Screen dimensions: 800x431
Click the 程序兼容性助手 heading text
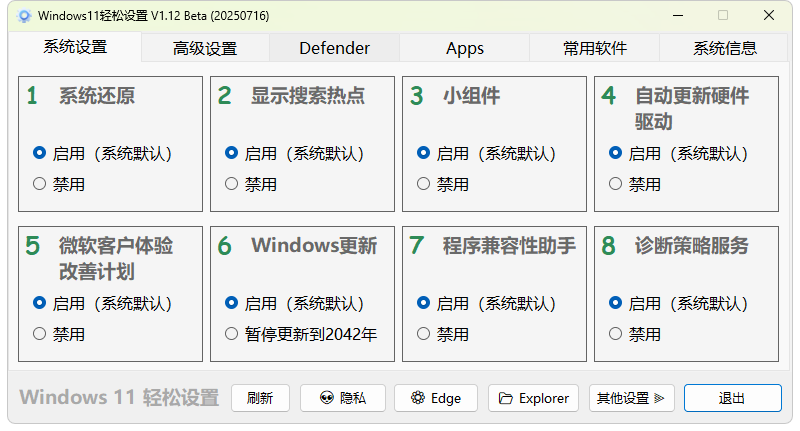coord(509,246)
